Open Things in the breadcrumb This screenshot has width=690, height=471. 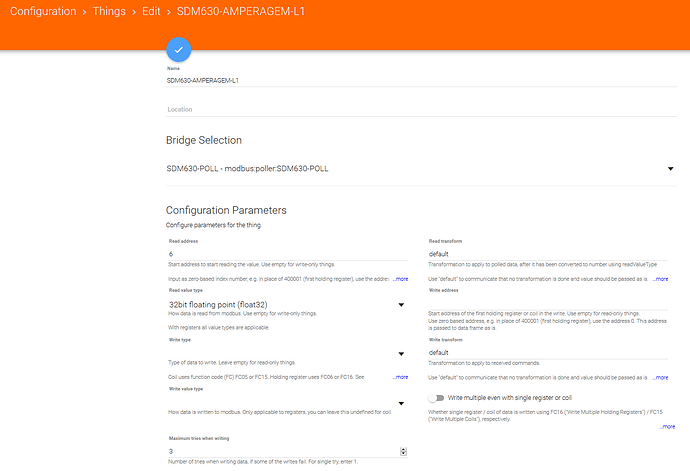click(x=109, y=11)
